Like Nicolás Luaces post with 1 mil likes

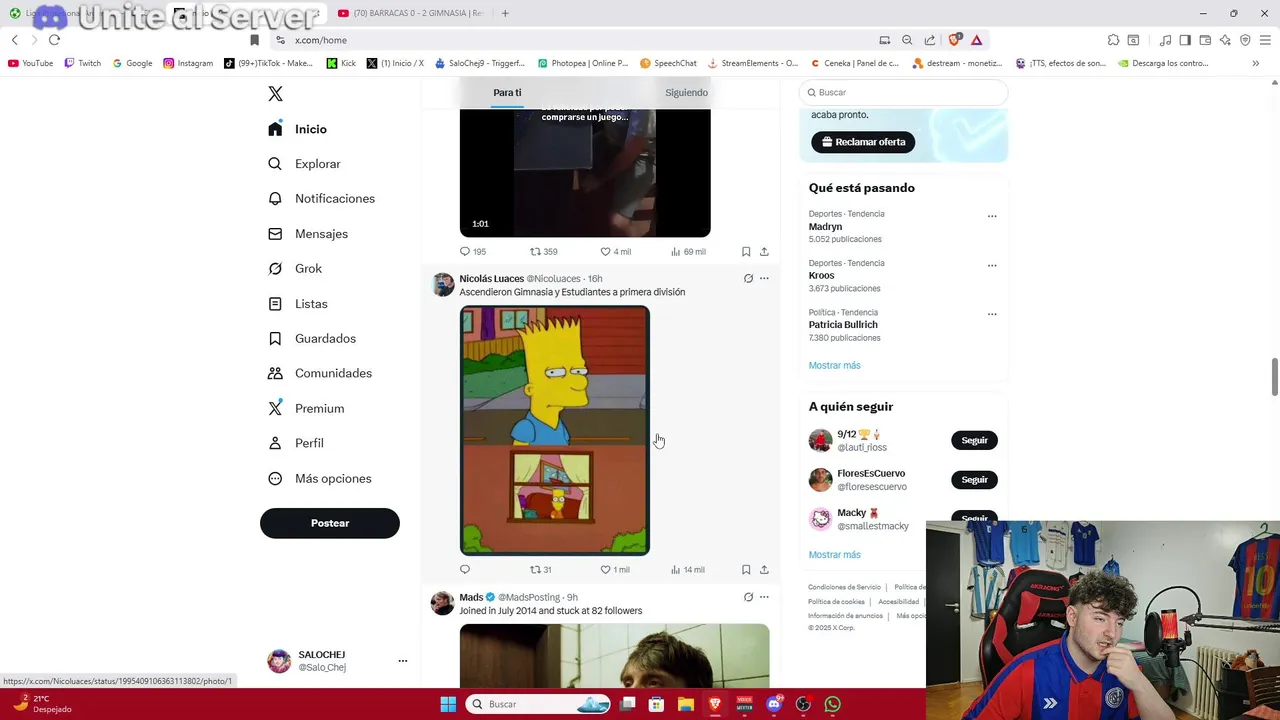605,570
